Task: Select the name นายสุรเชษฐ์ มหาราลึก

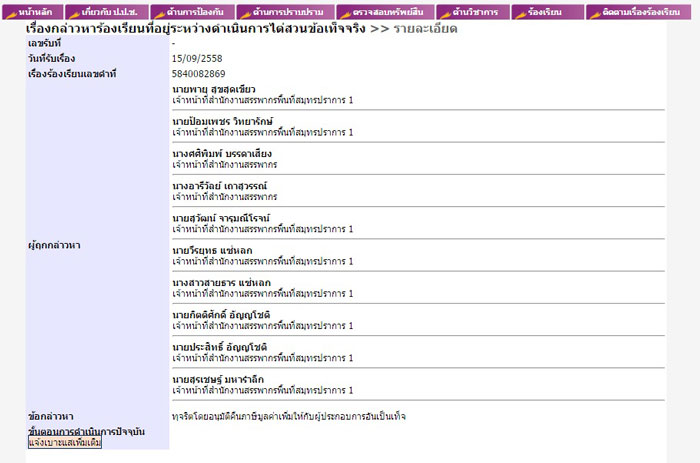Action: tap(219, 380)
